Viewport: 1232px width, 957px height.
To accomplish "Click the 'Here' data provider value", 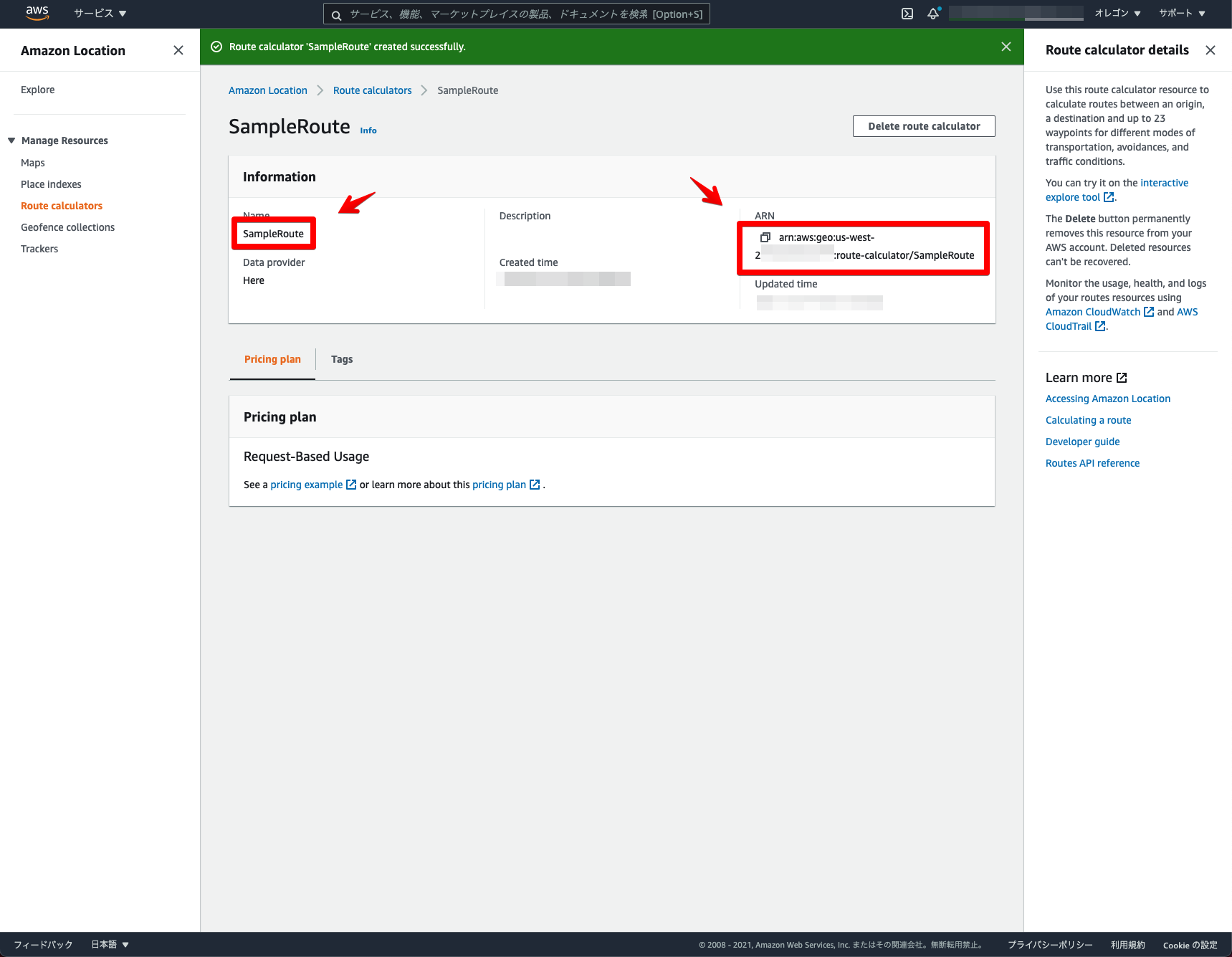I will point(254,280).
